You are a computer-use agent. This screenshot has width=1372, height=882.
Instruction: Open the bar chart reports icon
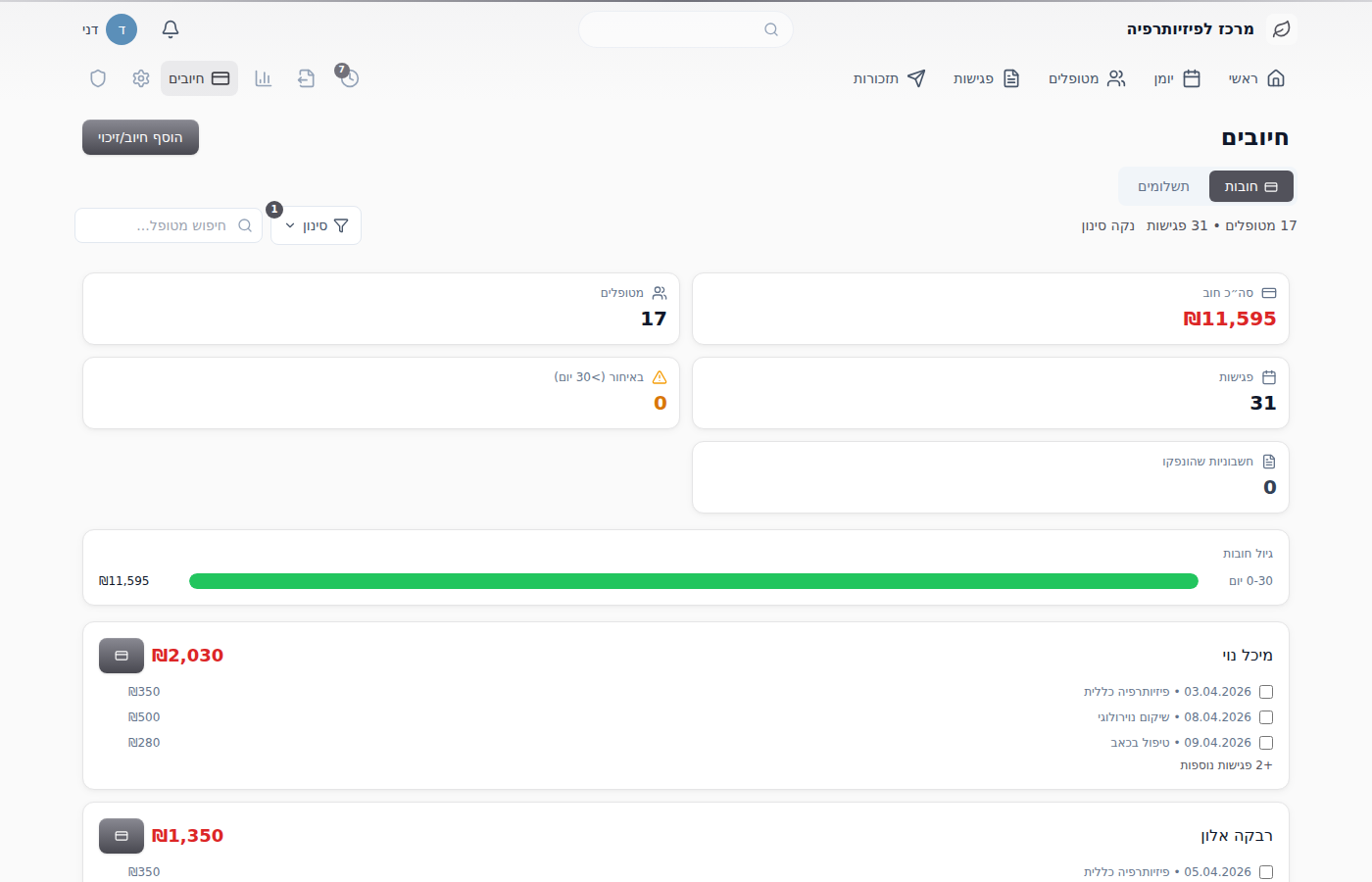click(x=263, y=78)
